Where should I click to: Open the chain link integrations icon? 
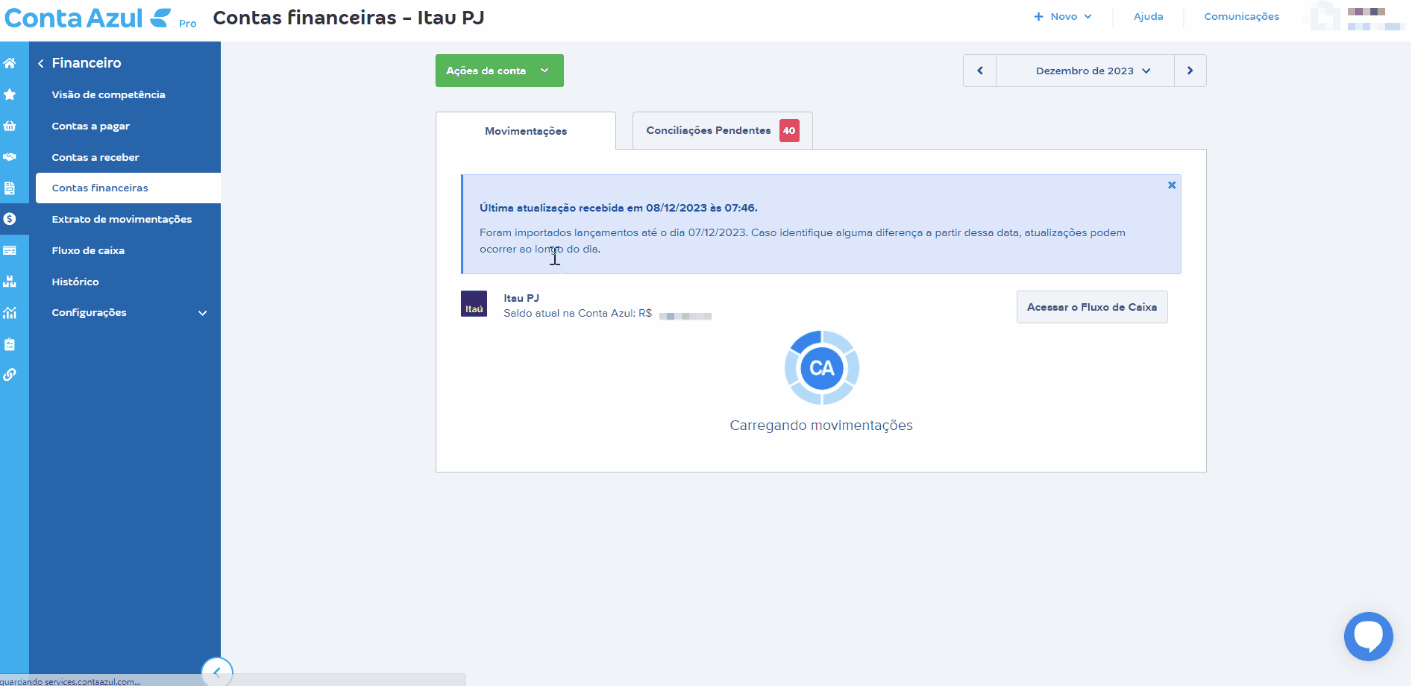pyautogui.click(x=9, y=375)
